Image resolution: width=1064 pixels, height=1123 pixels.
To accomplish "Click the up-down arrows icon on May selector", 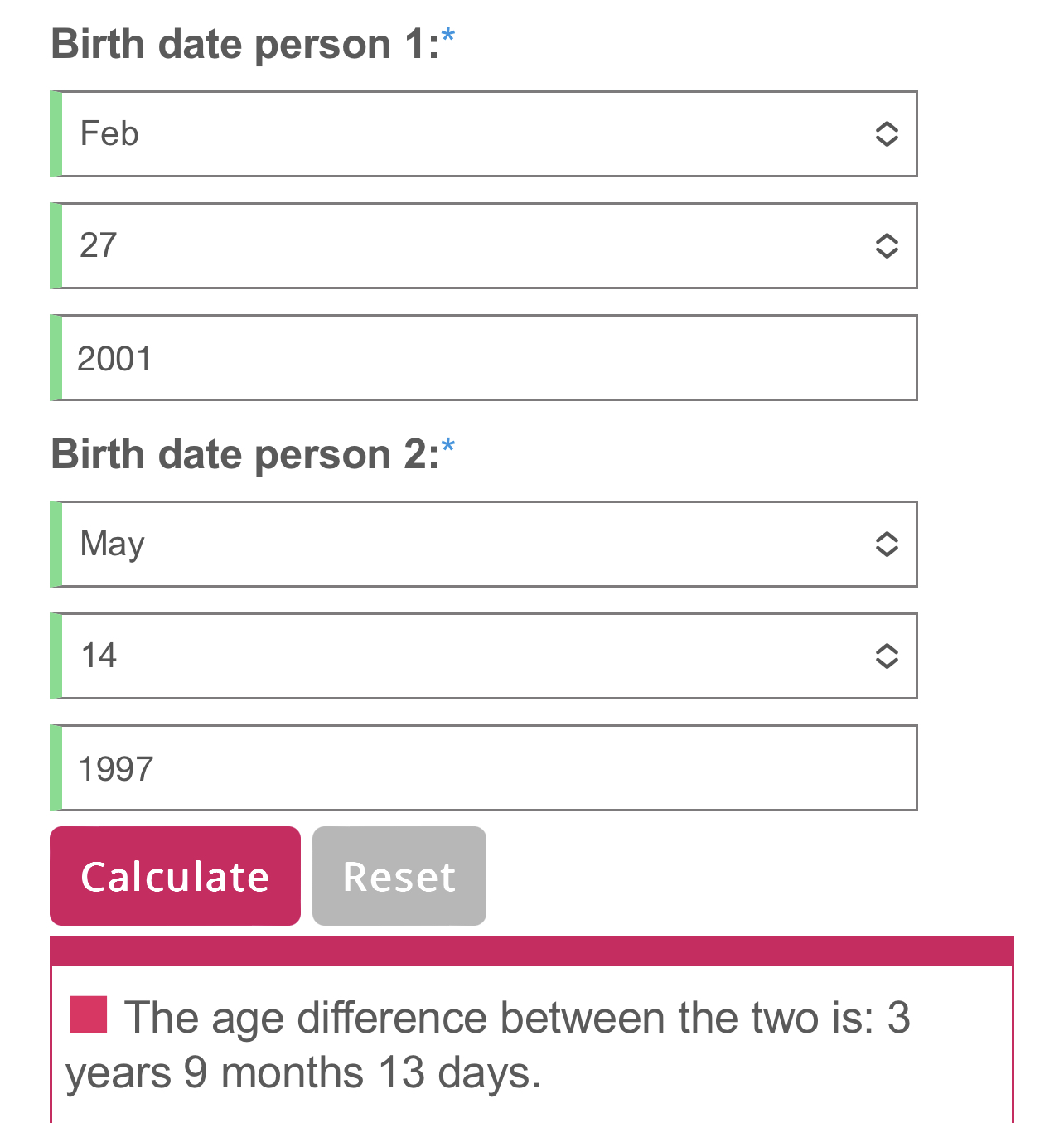I will click(887, 544).
